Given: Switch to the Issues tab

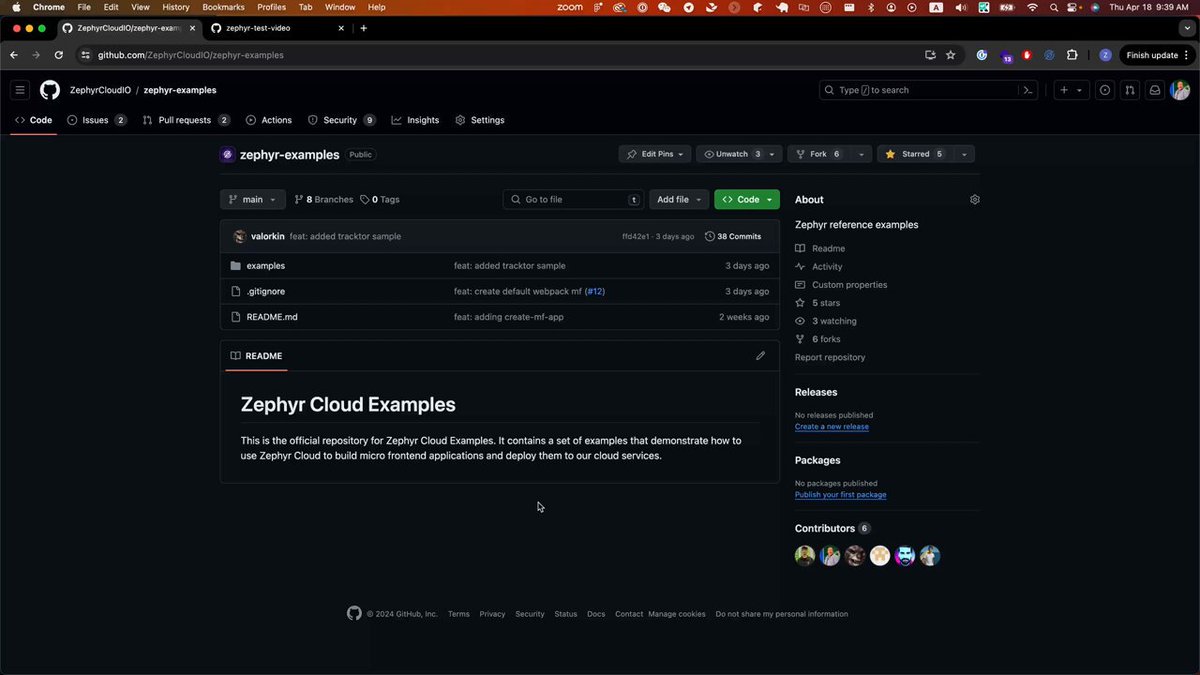Looking at the screenshot, I should 96,120.
